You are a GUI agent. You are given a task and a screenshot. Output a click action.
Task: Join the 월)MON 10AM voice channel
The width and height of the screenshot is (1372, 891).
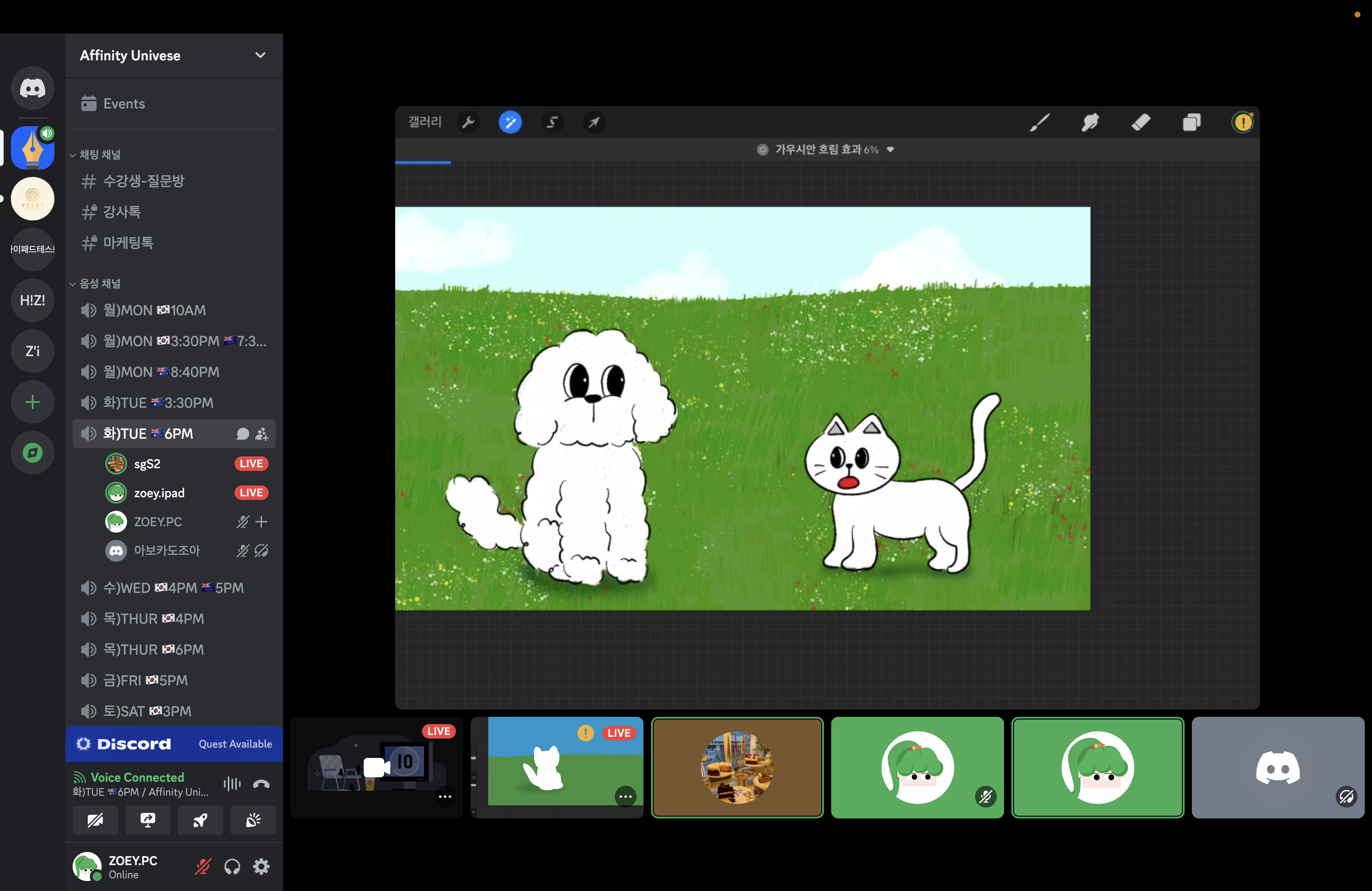point(174,311)
